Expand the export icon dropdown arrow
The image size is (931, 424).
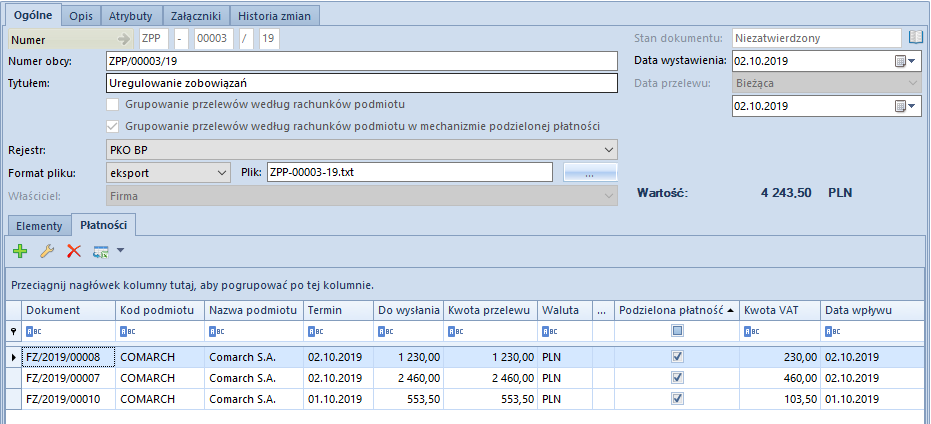120,251
